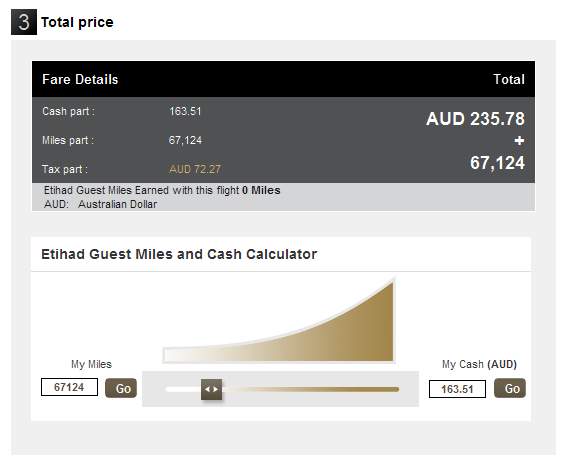Click the AUD: Australian Dollar note

[100, 204]
